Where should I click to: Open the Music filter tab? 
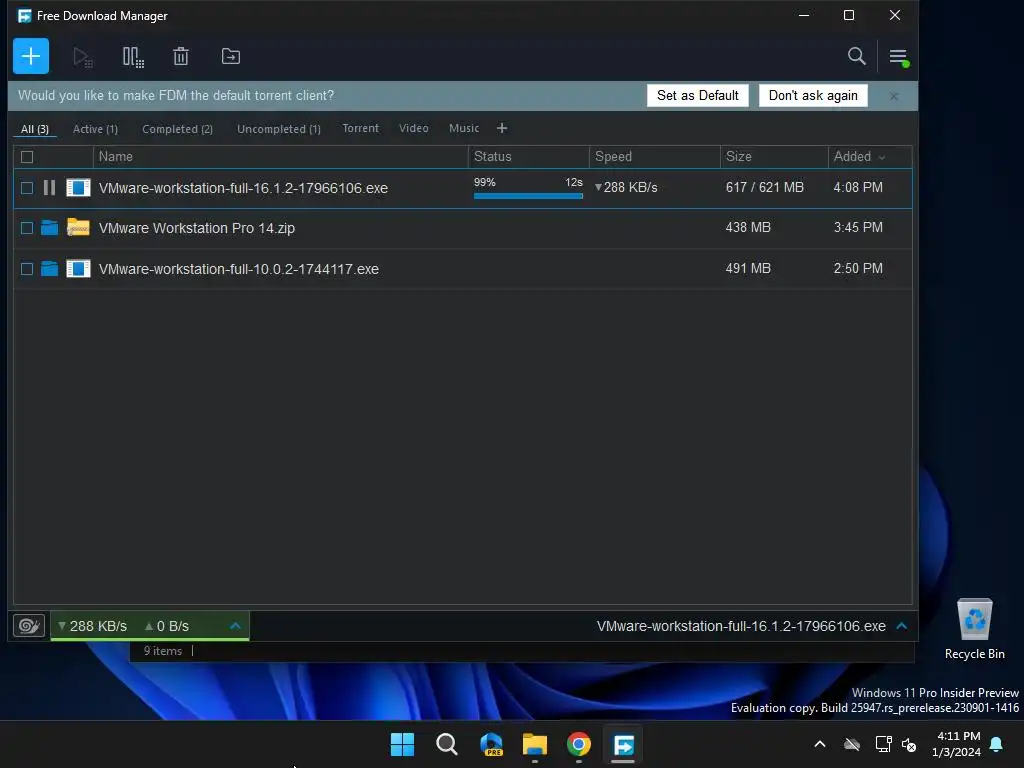(464, 128)
